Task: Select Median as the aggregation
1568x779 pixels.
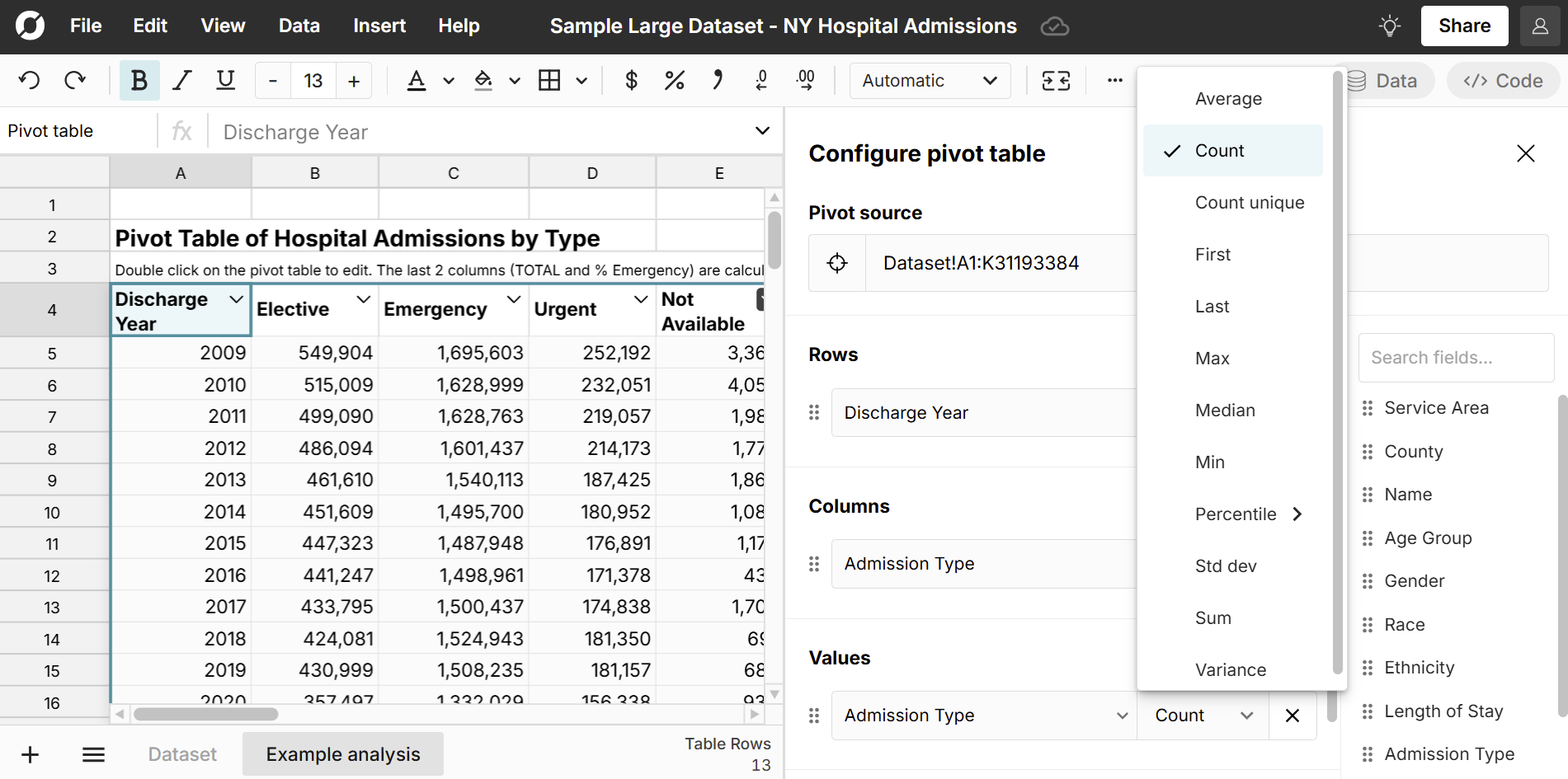Action: (1225, 410)
